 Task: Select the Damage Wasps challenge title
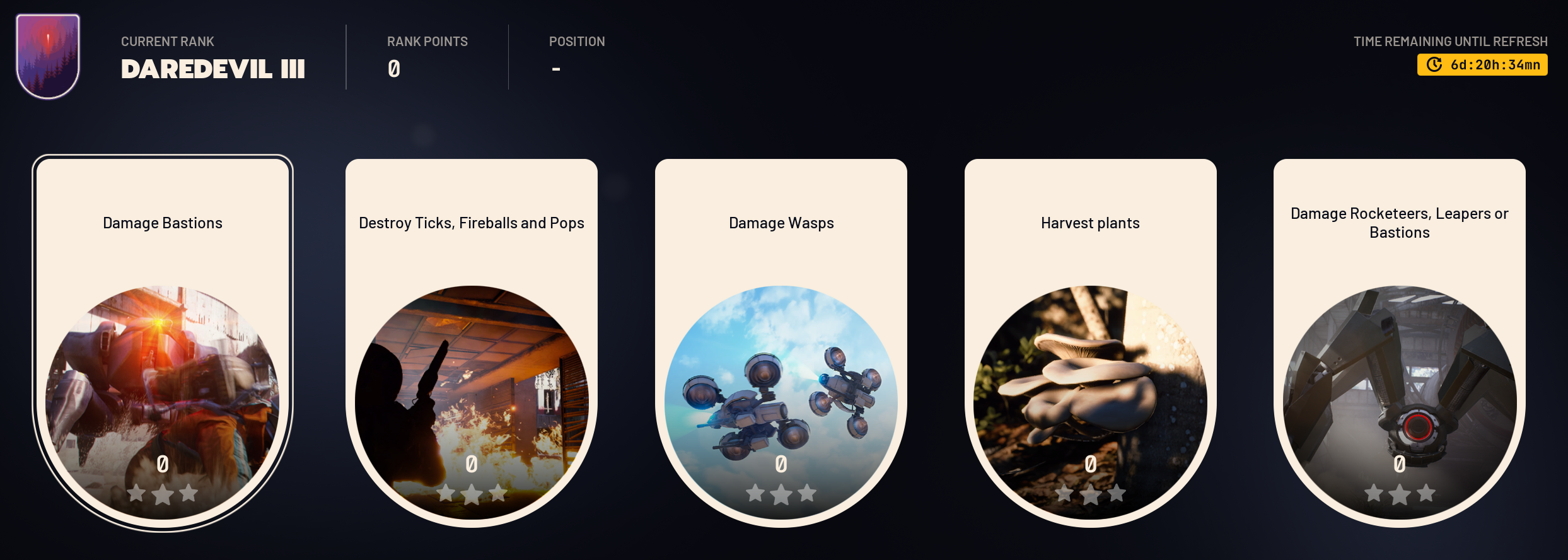781,223
